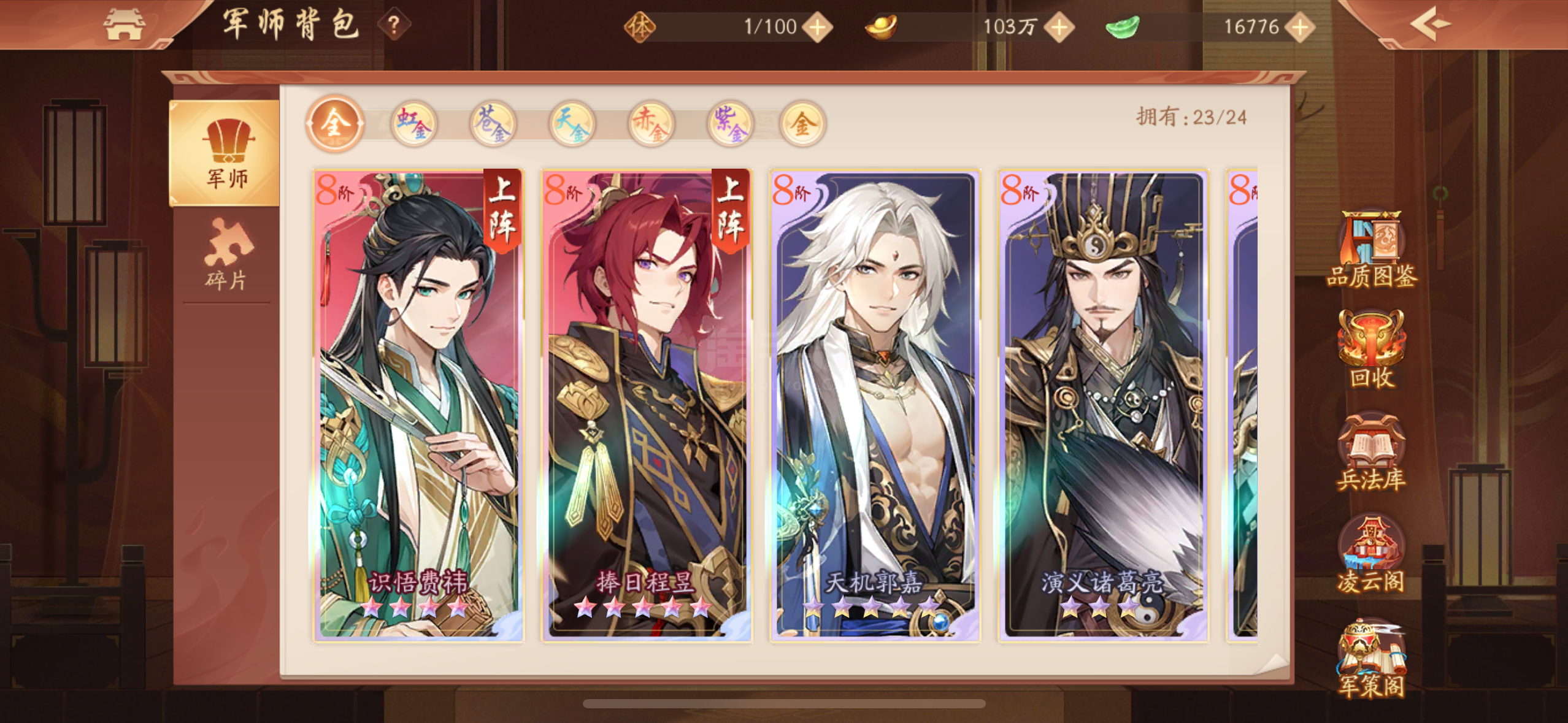Switch to the 军师 tab

click(x=225, y=153)
